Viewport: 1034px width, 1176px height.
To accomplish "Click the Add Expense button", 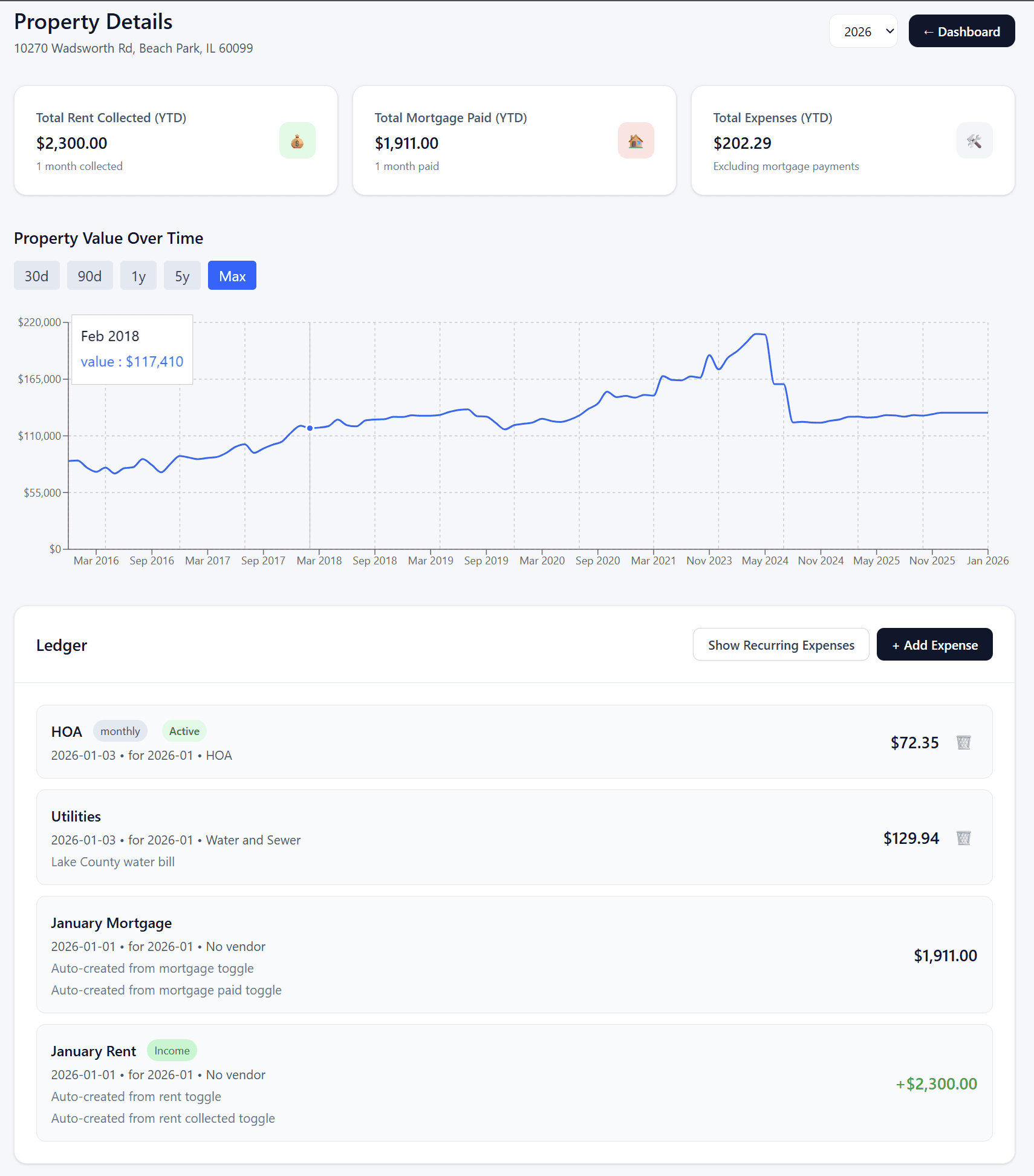I will pos(934,644).
